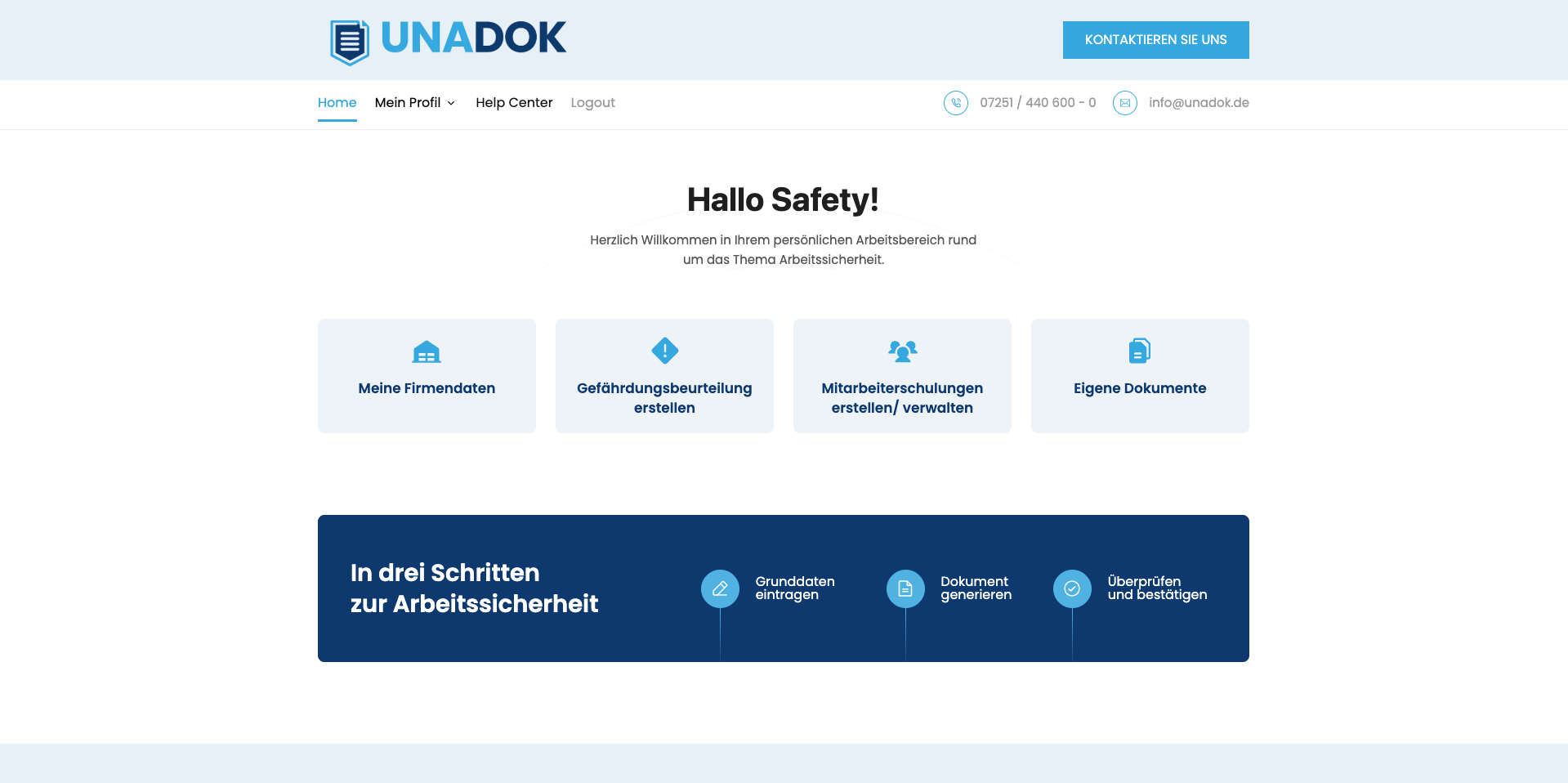
Task: Click the email envelope icon
Action: [1124, 103]
